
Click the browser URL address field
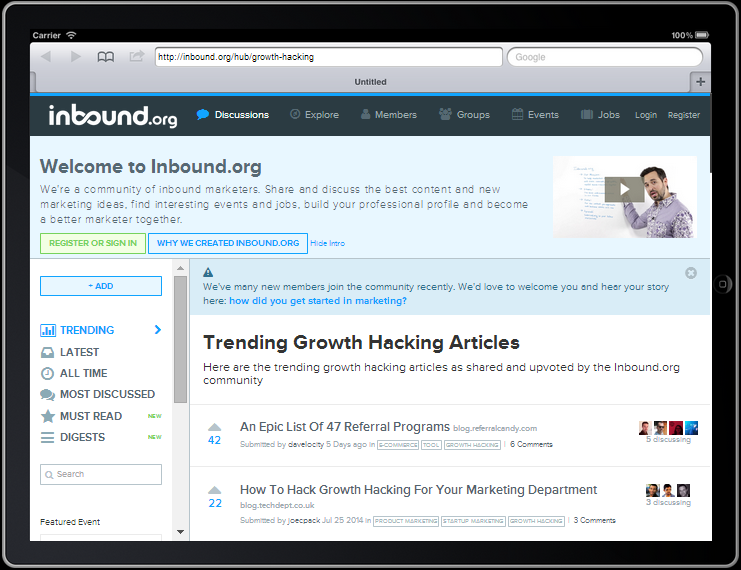pos(328,57)
